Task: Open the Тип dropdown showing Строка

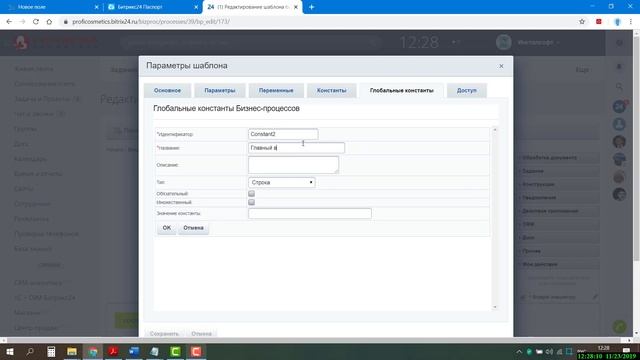Action: click(x=282, y=182)
